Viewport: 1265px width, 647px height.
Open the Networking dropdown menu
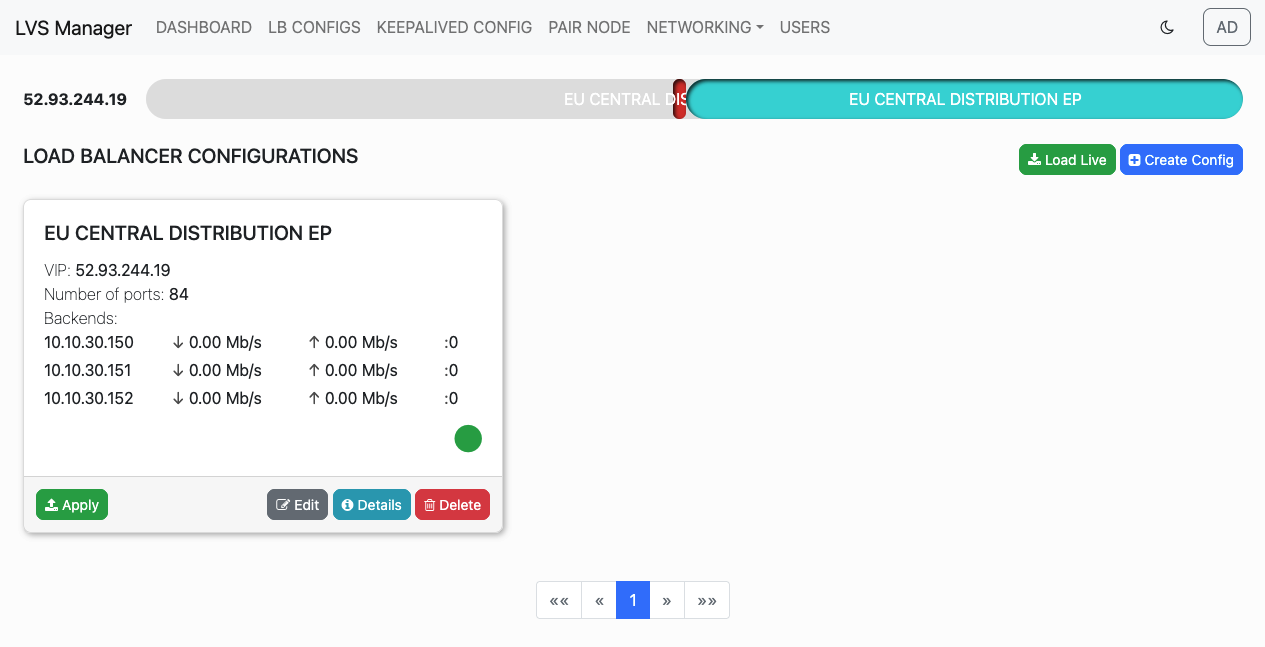705,27
